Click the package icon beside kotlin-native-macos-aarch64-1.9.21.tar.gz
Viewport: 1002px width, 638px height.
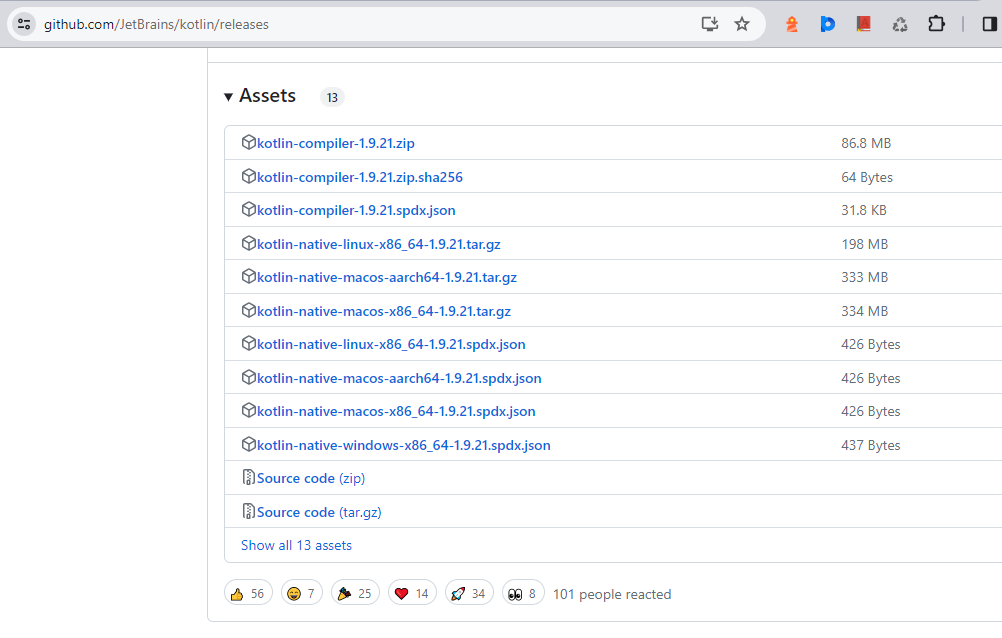(x=249, y=277)
